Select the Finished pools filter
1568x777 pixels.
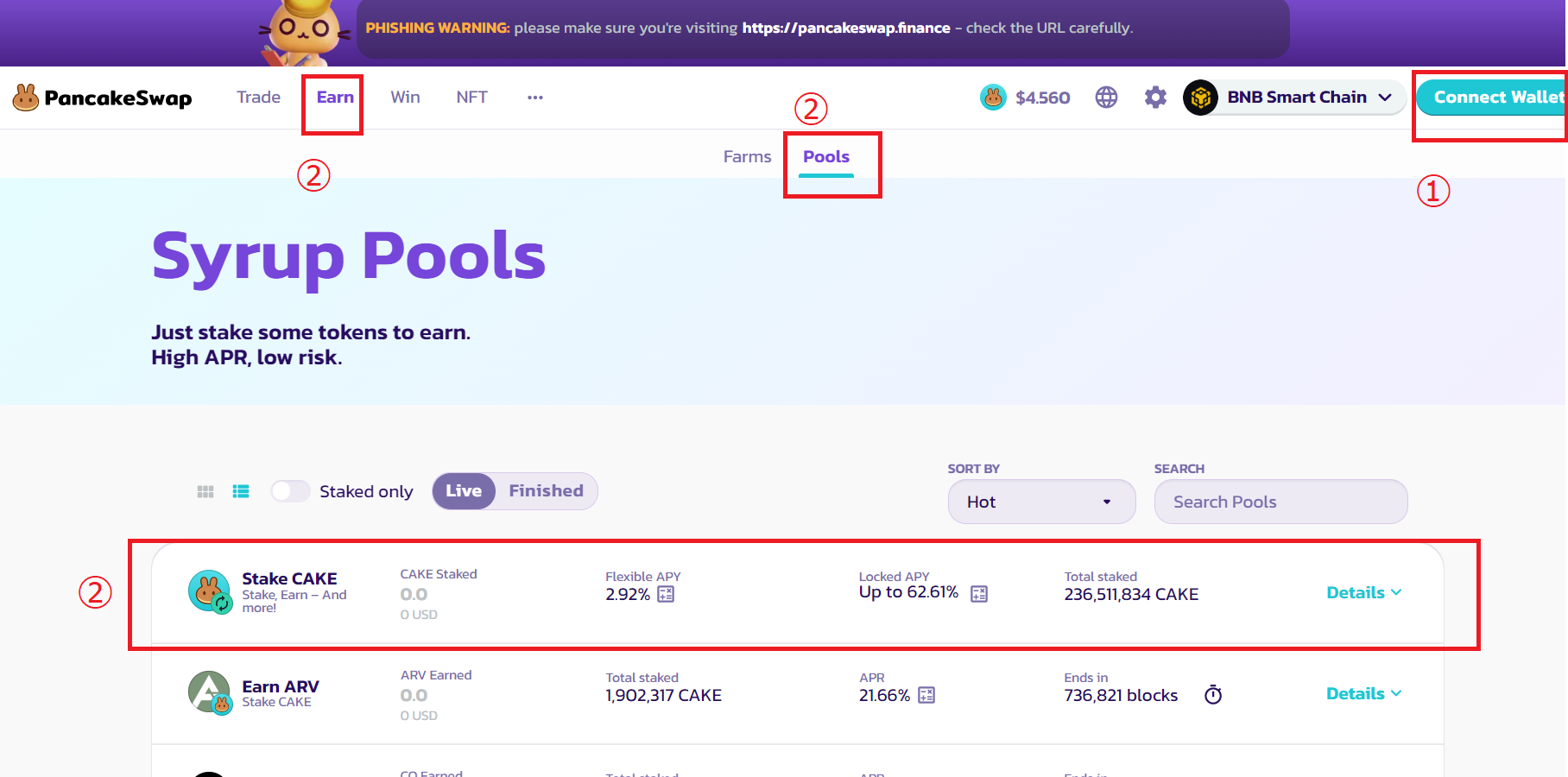(547, 490)
